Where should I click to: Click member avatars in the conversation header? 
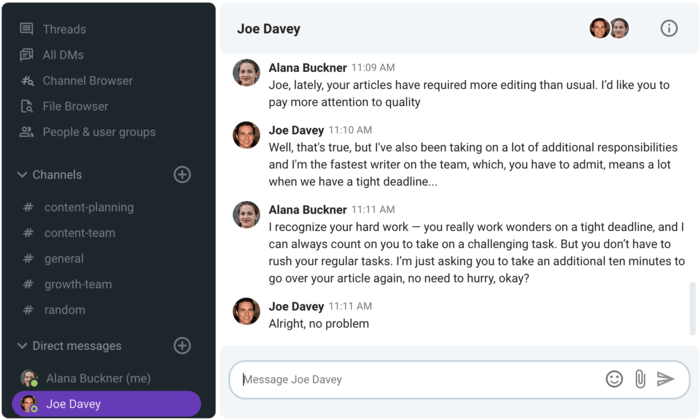(609, 29)
